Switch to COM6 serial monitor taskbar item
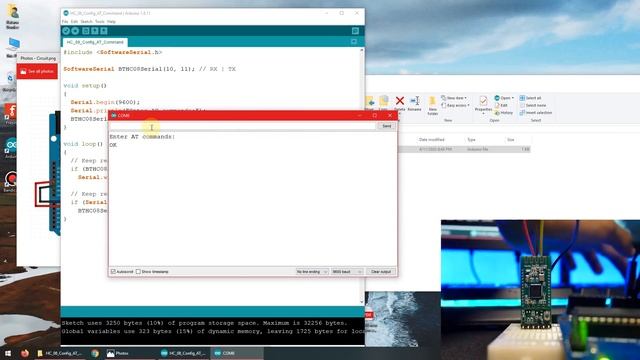 pos(237,353)
